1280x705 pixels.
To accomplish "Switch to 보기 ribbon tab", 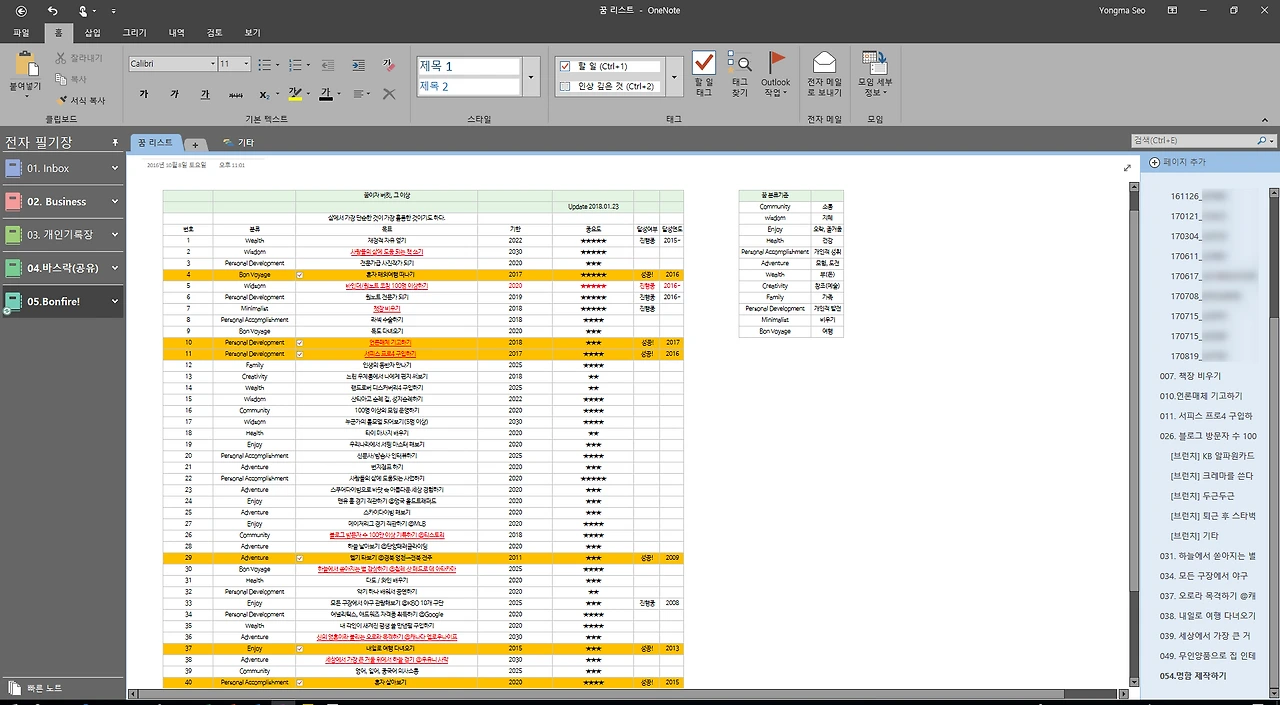I will 252,33.
